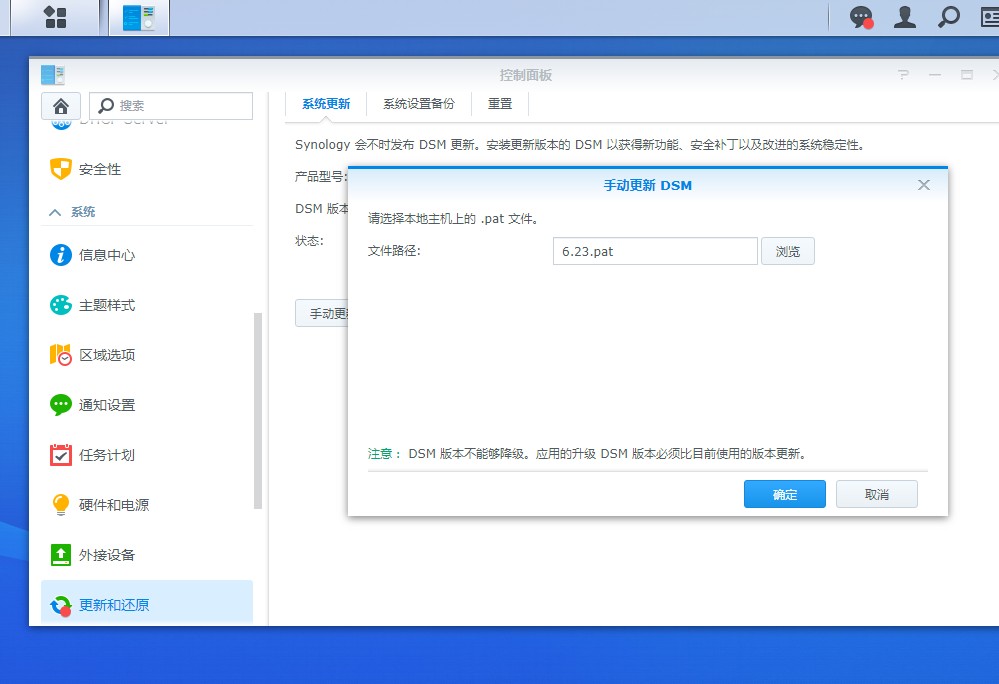Confirm update with 确定 button
Image resolution: width=999 pixels, height=684 pixels.
pos(785,494)
